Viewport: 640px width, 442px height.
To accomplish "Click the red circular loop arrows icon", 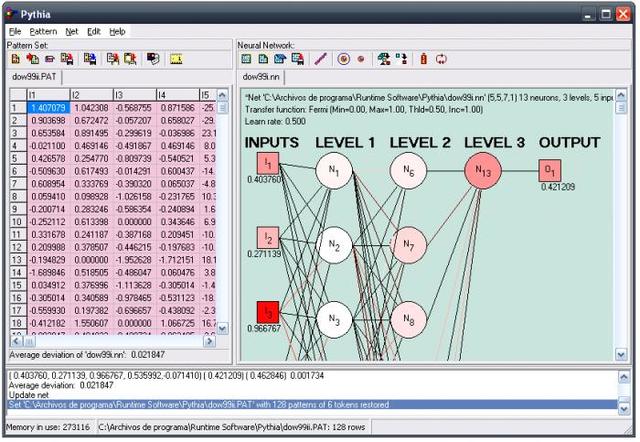I will tap(441, 59).
